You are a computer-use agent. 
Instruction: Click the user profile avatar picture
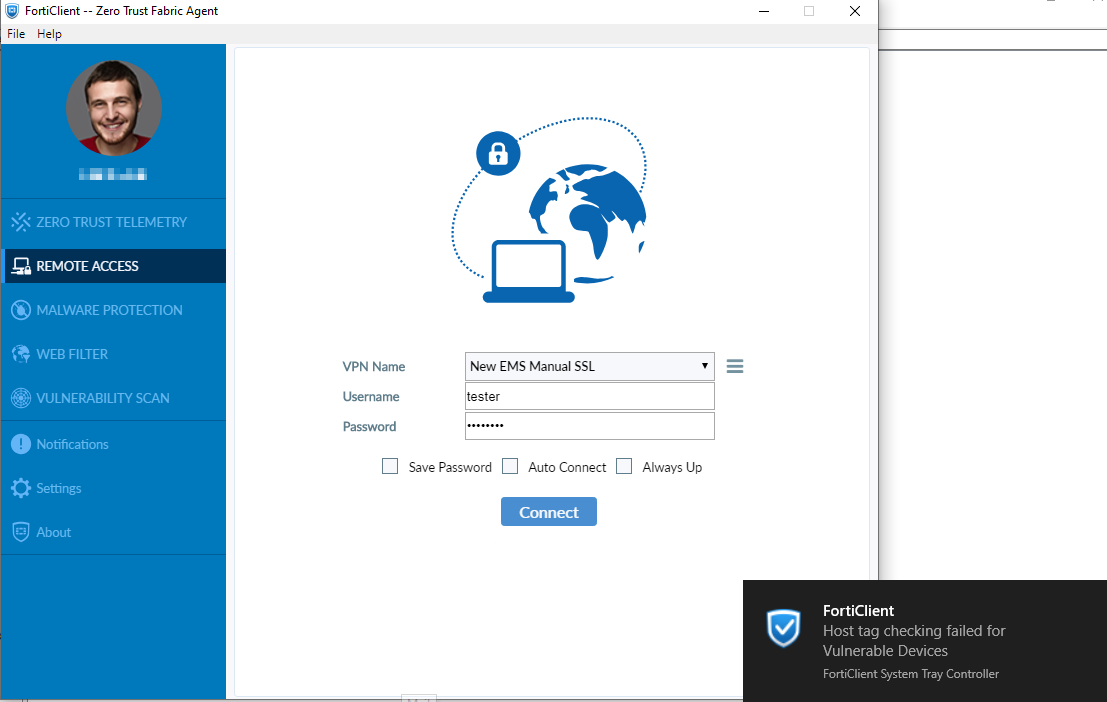pyautogui.click(x=114, y=108)
